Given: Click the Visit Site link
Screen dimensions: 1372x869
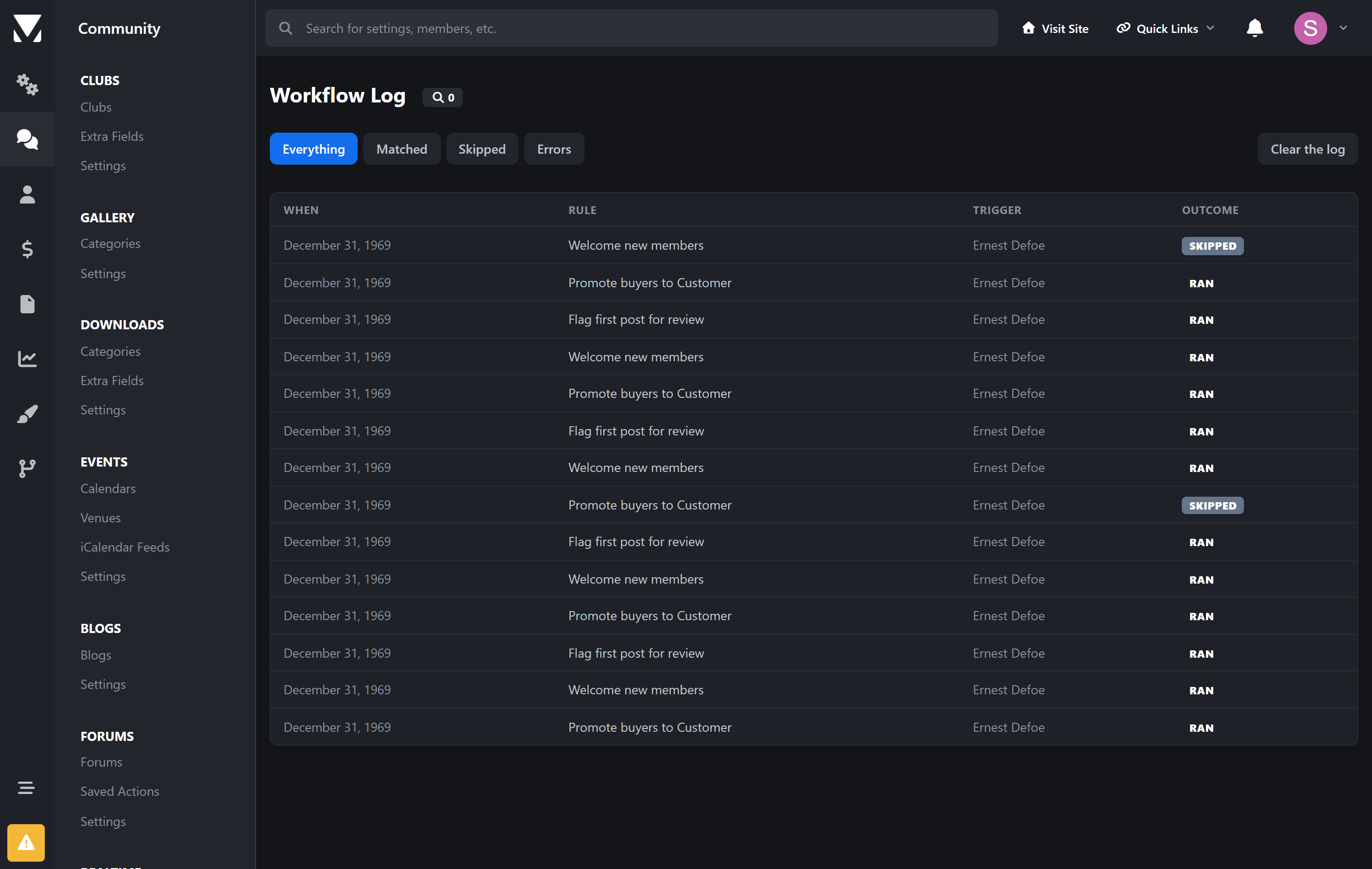Looking at the screenshot, I should tap(1055, 28).
